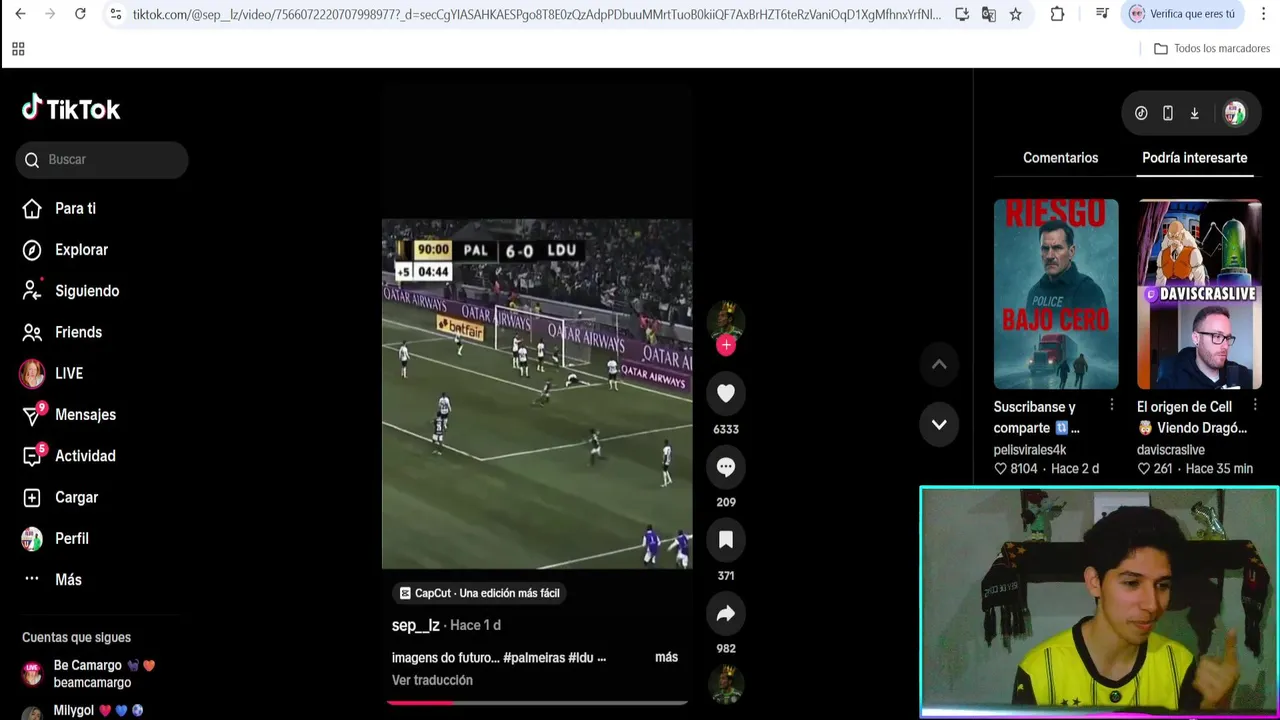Viewport: 1280px width, 720px height.
Task: Click the media control icon in toolbar
Action: pos(1102,14)
